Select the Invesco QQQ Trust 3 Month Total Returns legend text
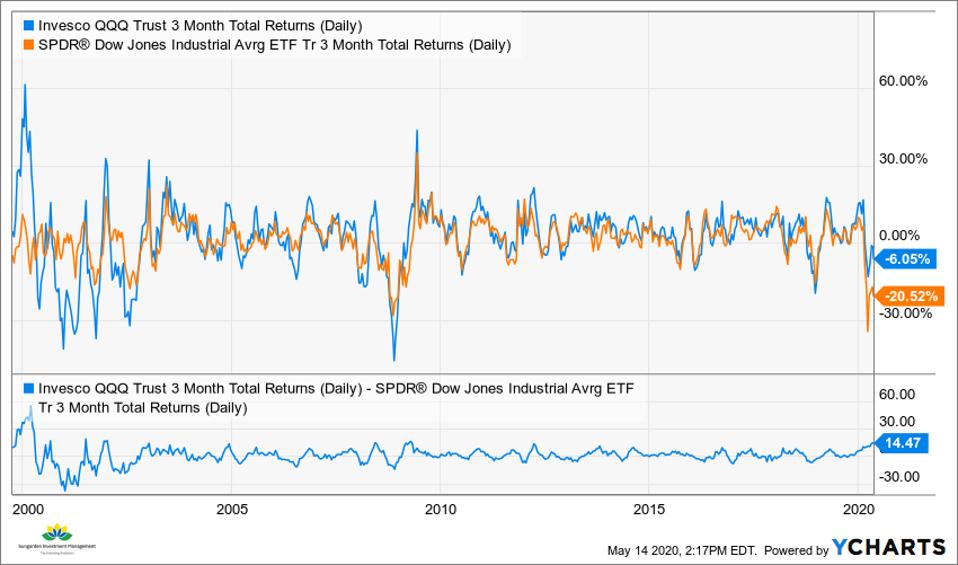This screenshot has height=565, width=958. tap(200, 26)
